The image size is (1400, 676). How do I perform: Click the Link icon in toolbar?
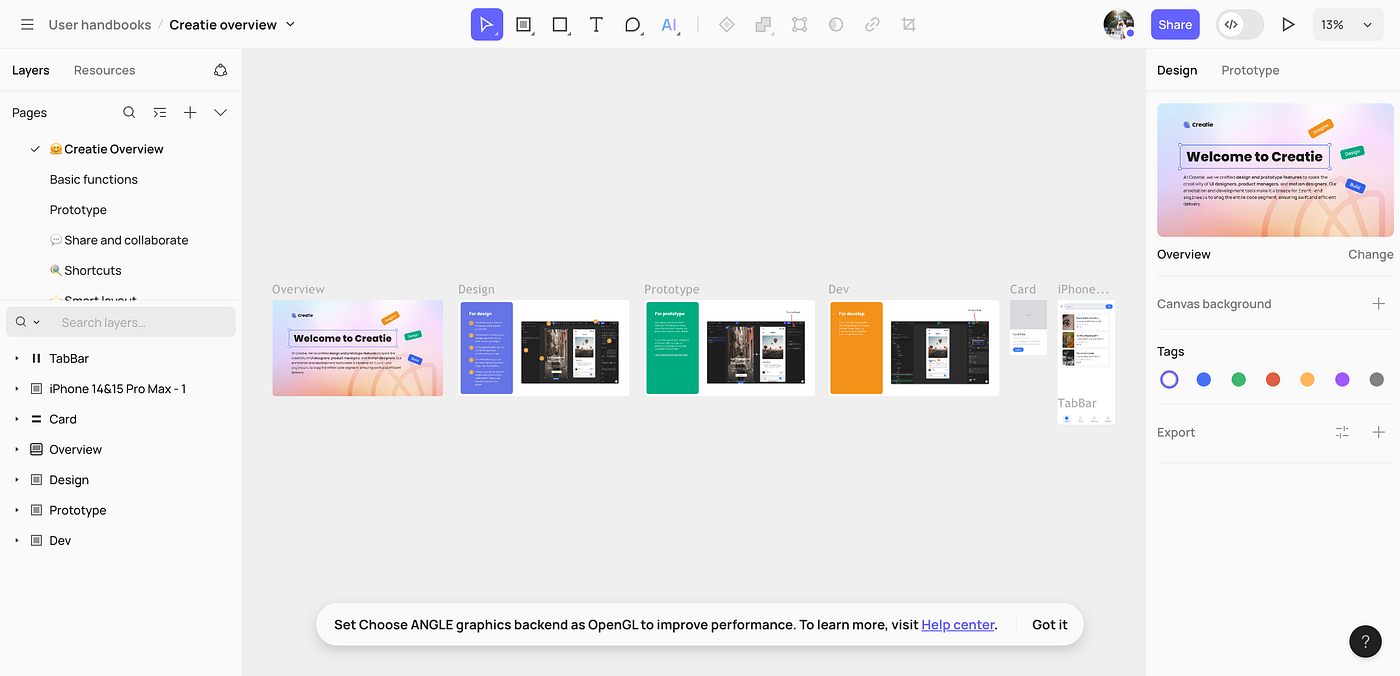872,24
